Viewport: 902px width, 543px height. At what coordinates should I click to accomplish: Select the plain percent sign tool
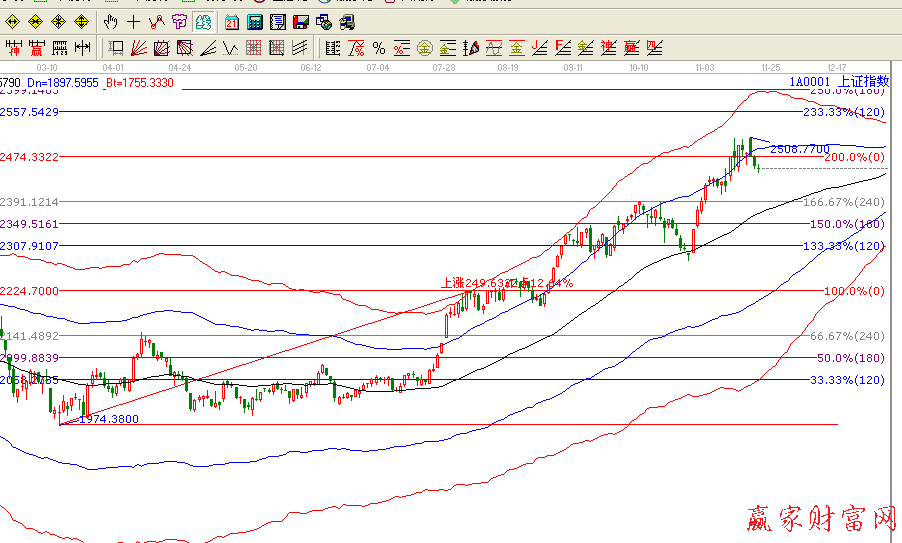[x=378, y=47]
